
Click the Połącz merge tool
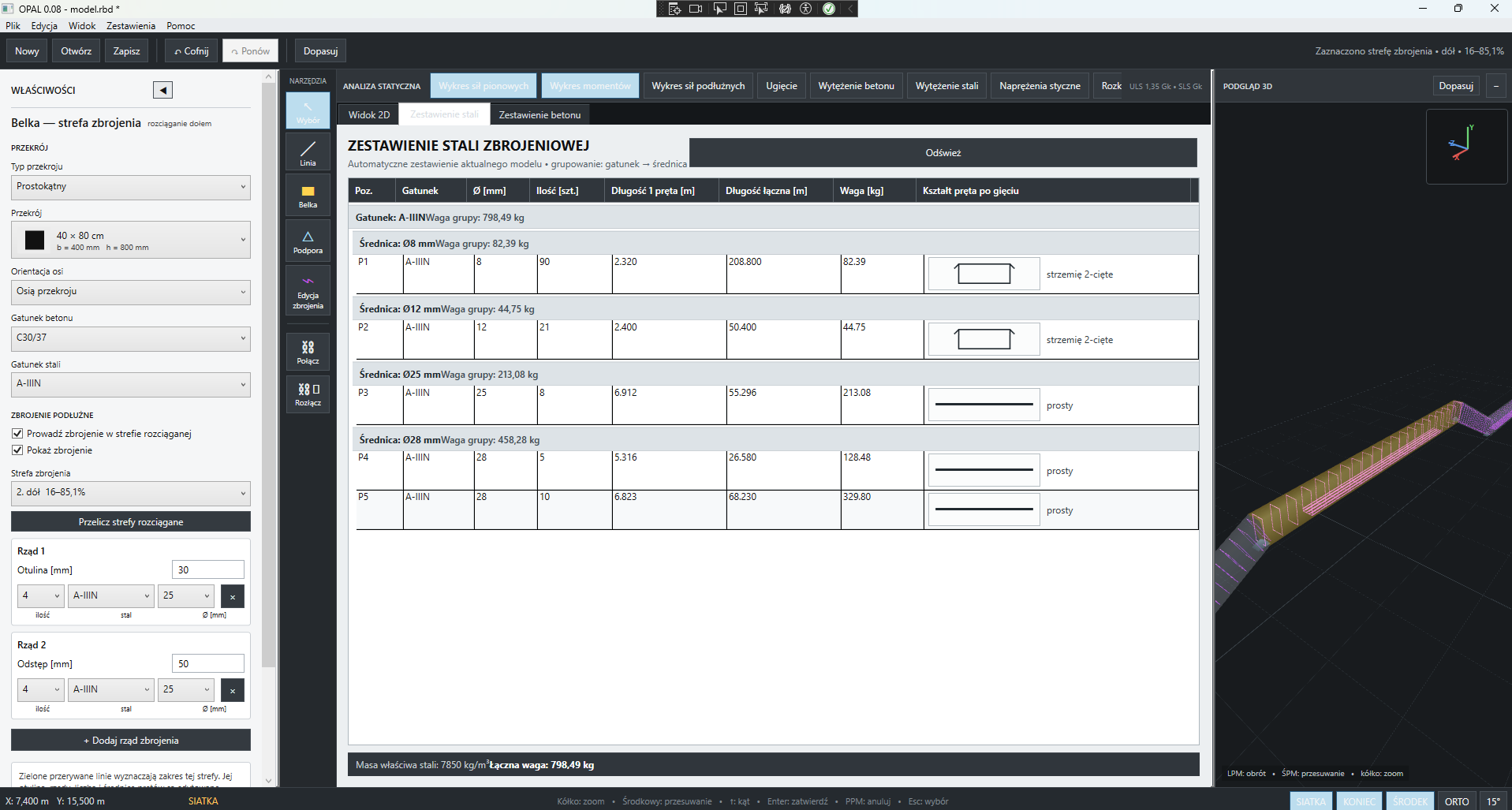pos(308,351)
